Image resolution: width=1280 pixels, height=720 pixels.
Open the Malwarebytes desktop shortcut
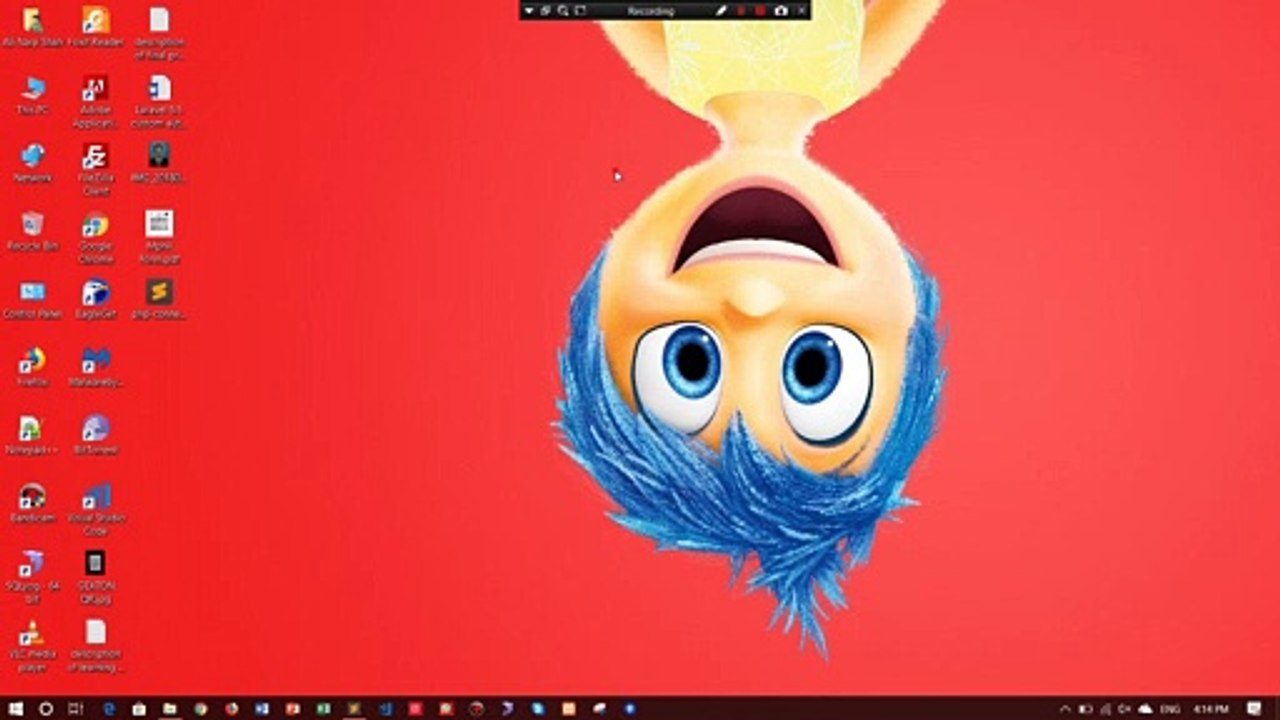tap(96, 367)
